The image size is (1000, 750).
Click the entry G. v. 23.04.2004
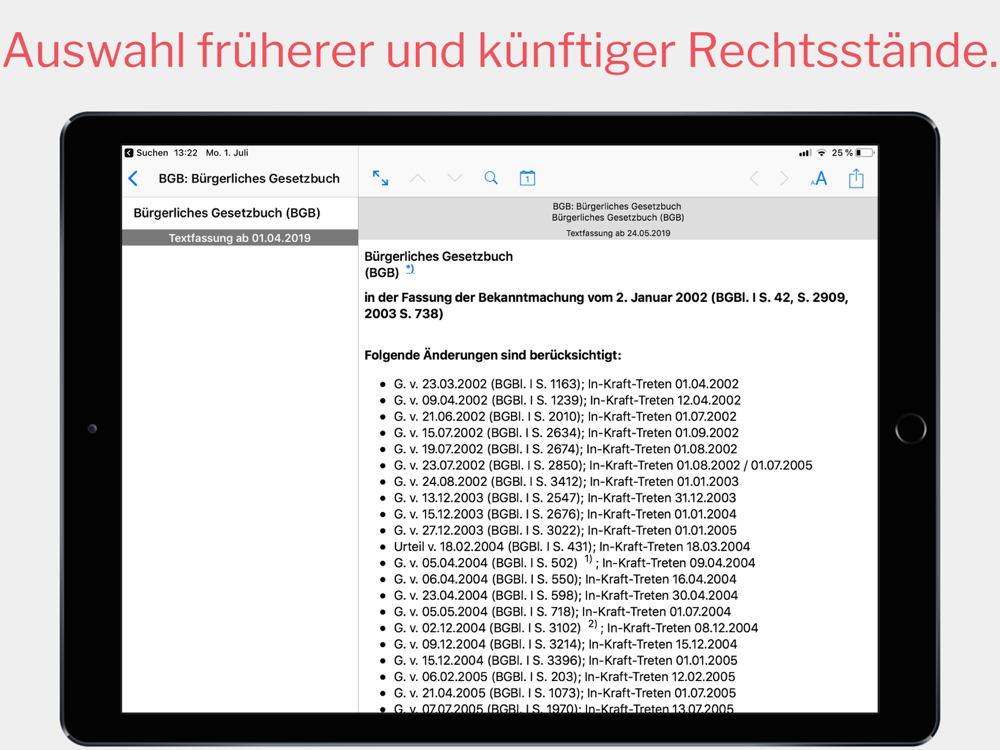[x=566, y=596]
